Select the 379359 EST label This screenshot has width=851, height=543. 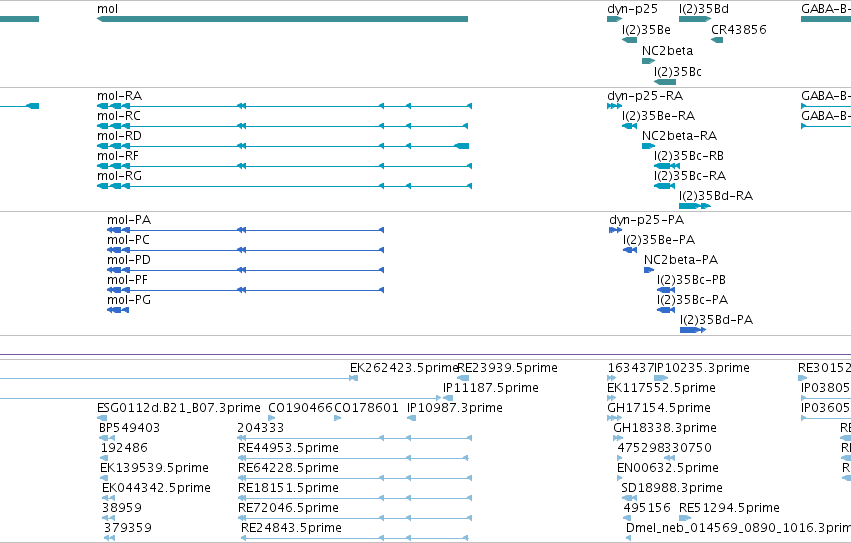pos(128,528)
